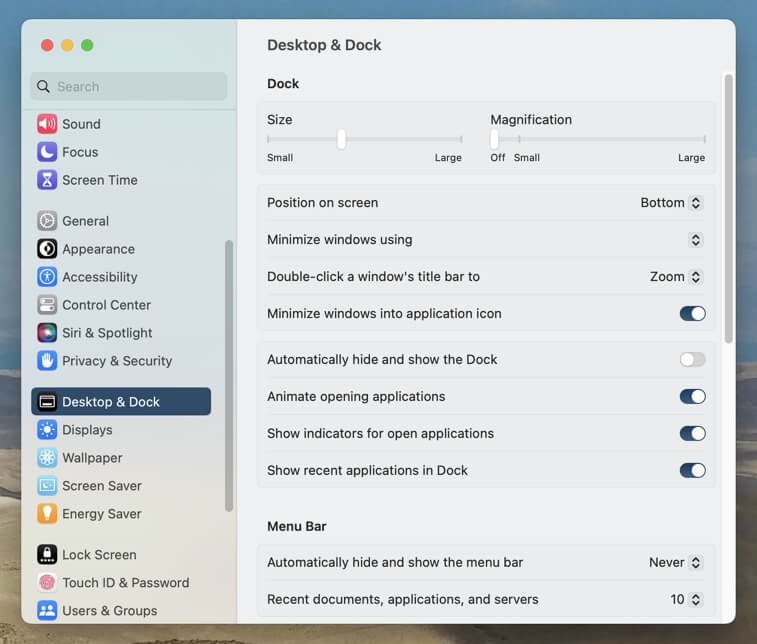Open Minimize windows using dropdown
Screen dimensions: 757x644
[695, 240]
